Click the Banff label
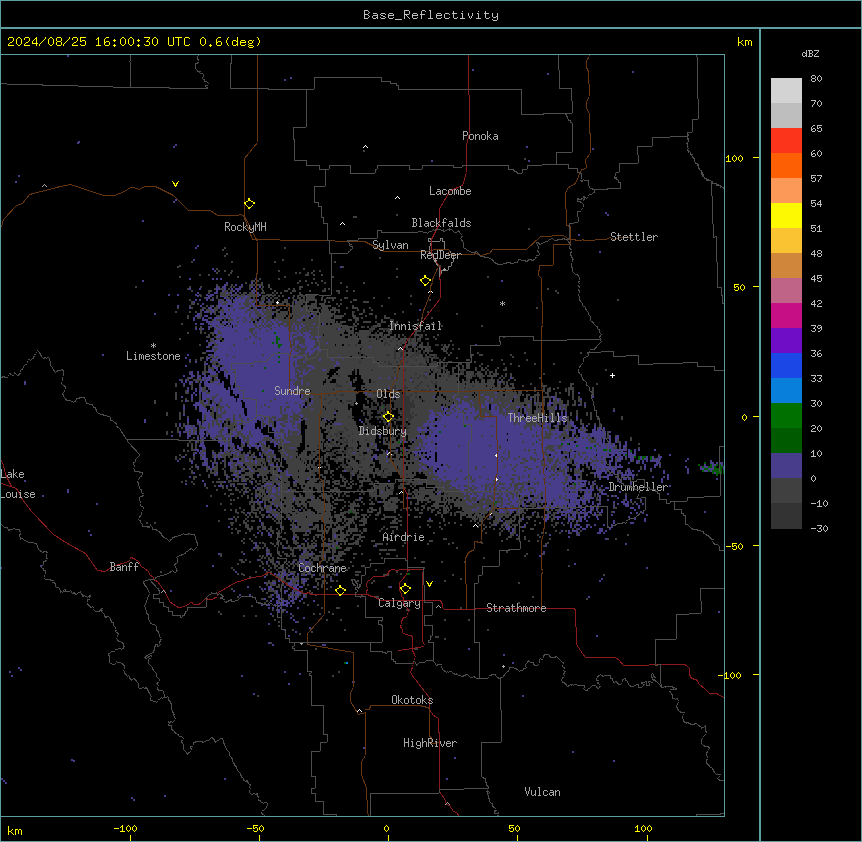The image size is (862, 842). point(124,567)
